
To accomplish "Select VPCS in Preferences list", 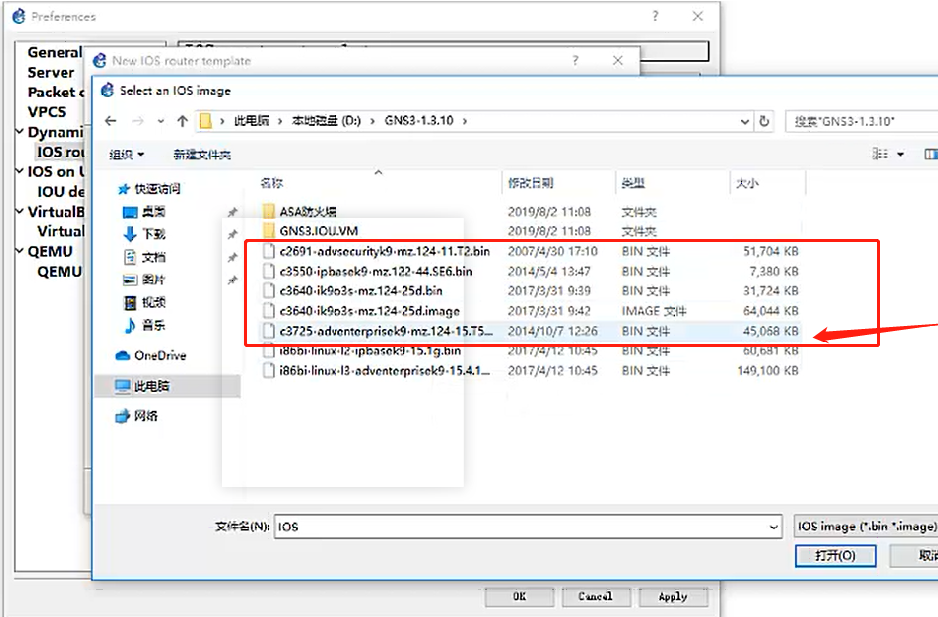I will 47,112.
